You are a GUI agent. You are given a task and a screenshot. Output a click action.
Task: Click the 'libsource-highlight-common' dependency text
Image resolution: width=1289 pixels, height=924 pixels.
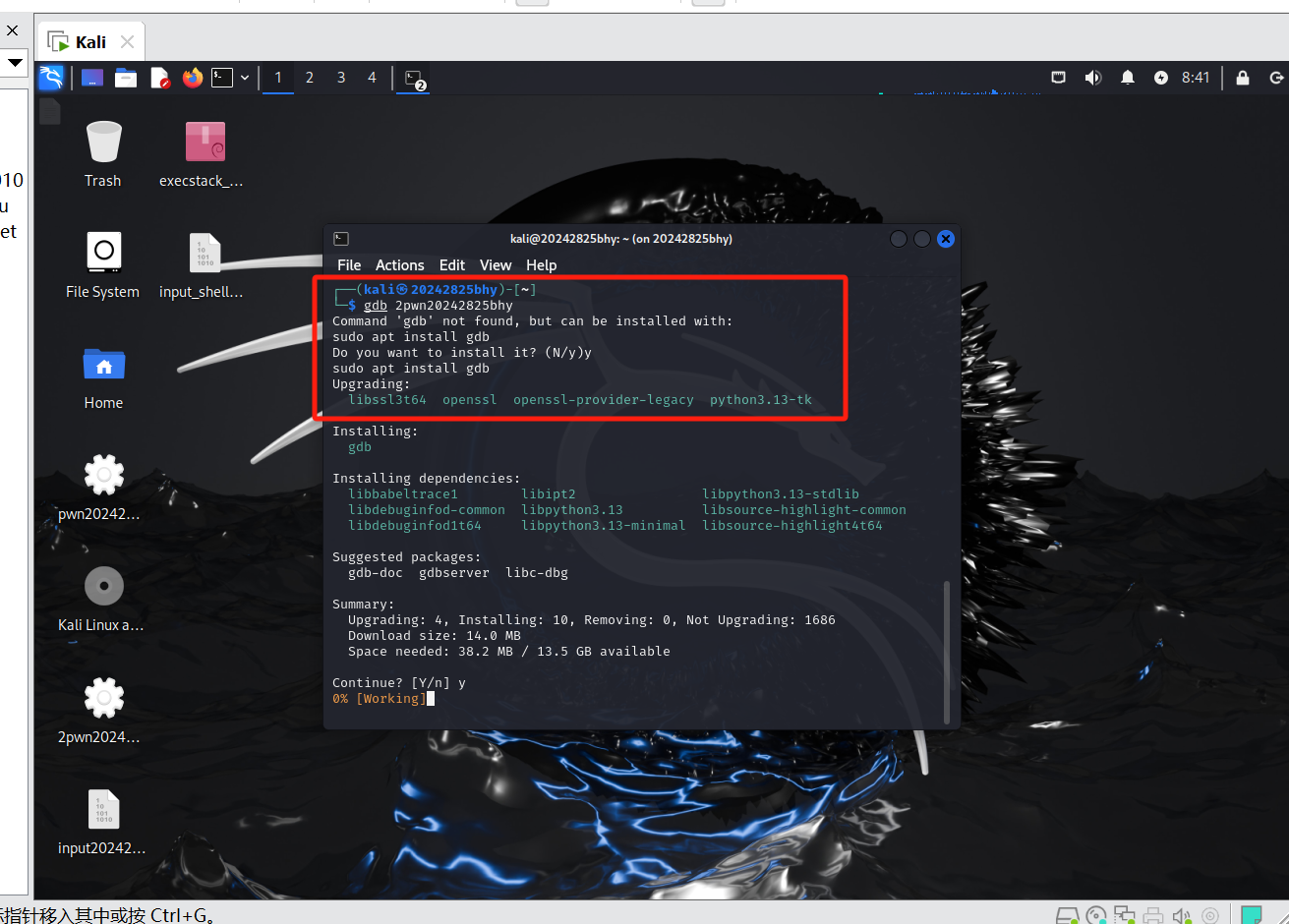point(804,510)
